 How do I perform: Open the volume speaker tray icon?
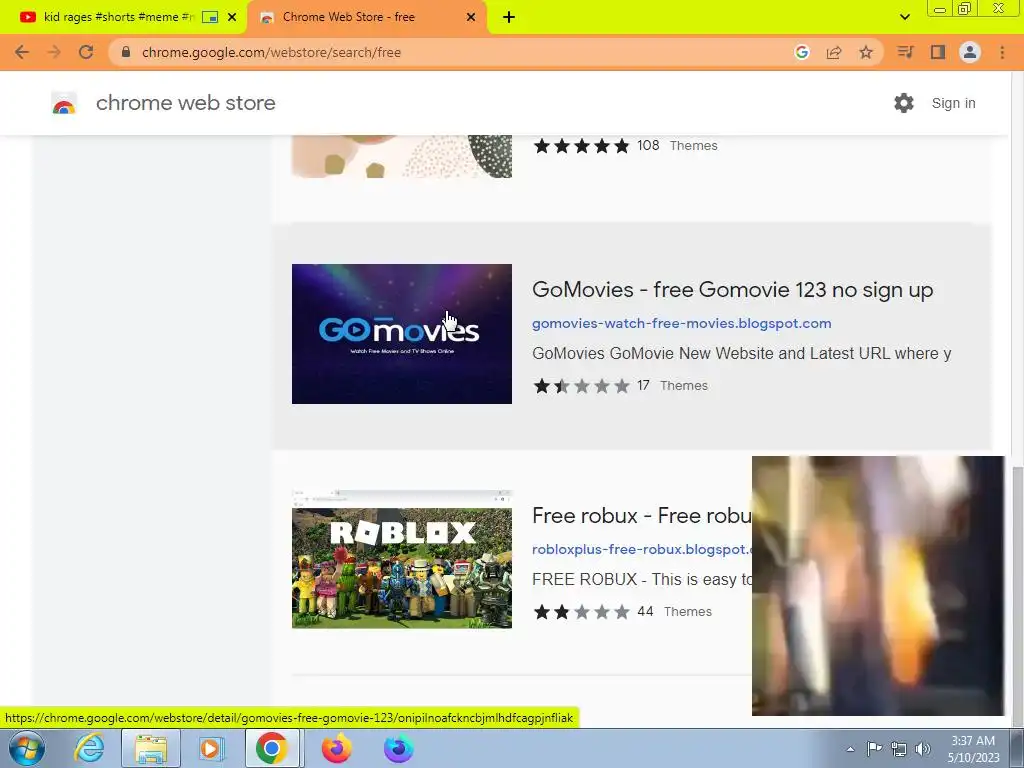tap(923, 748)
